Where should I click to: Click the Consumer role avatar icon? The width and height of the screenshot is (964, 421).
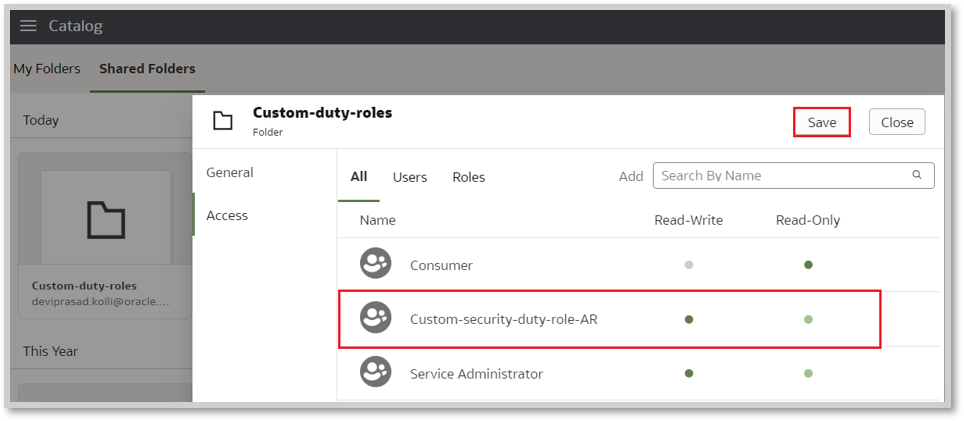coord(375,265)
